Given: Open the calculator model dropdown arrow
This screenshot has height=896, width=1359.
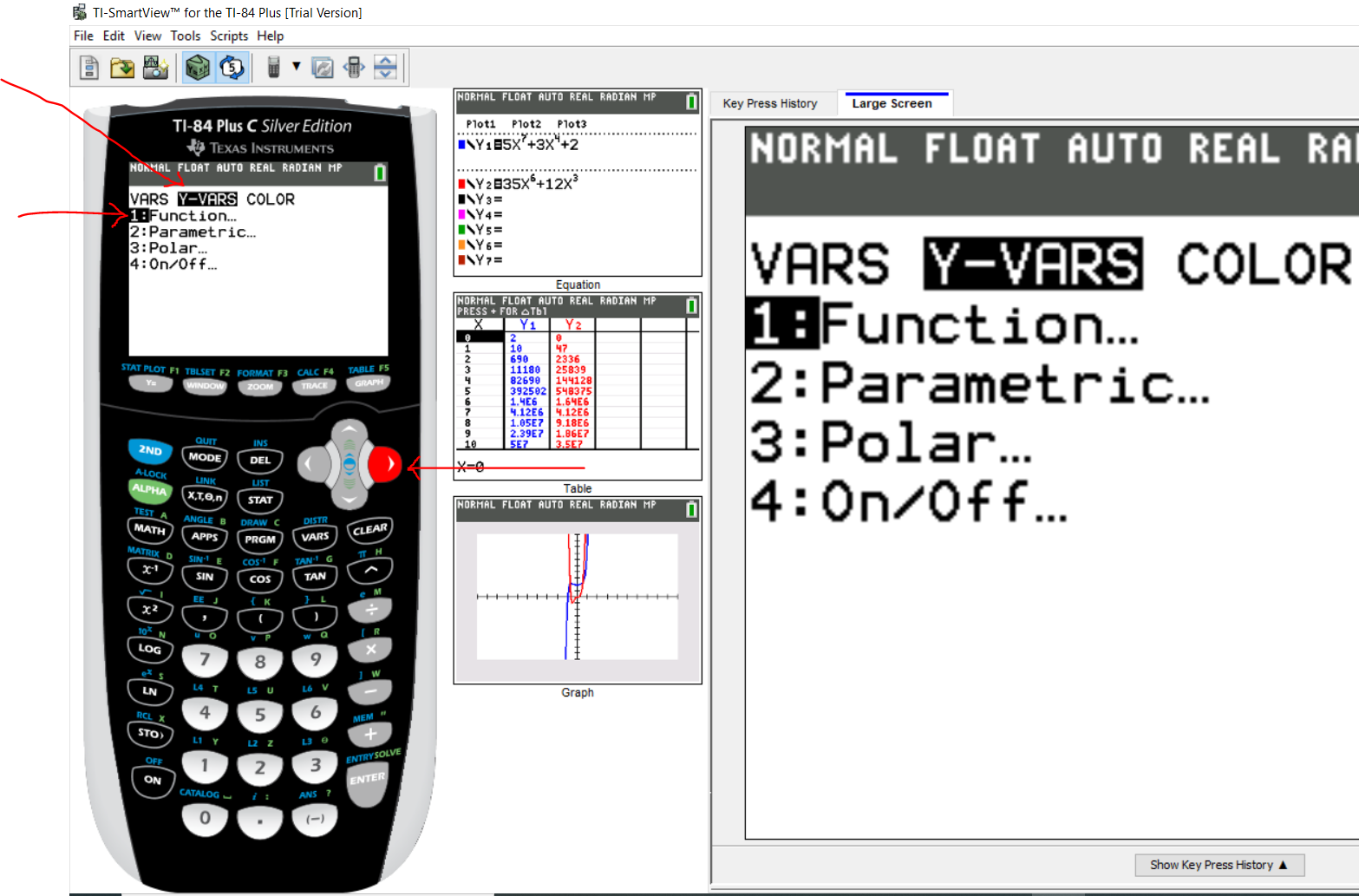Looking at the screenshot, I should pos(296,67).
